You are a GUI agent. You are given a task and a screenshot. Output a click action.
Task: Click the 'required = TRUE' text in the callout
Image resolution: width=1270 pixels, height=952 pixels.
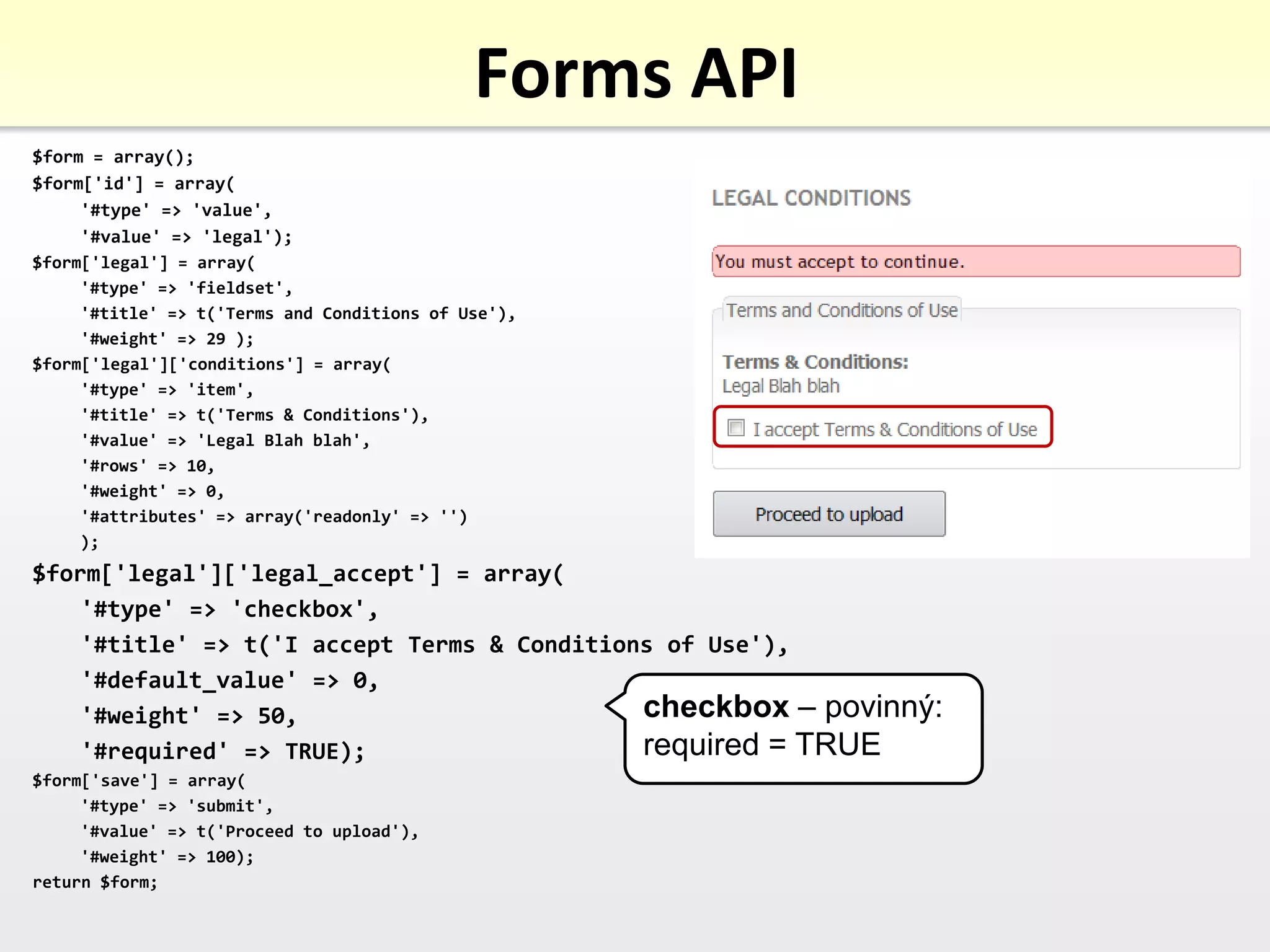tap(762, 744)
